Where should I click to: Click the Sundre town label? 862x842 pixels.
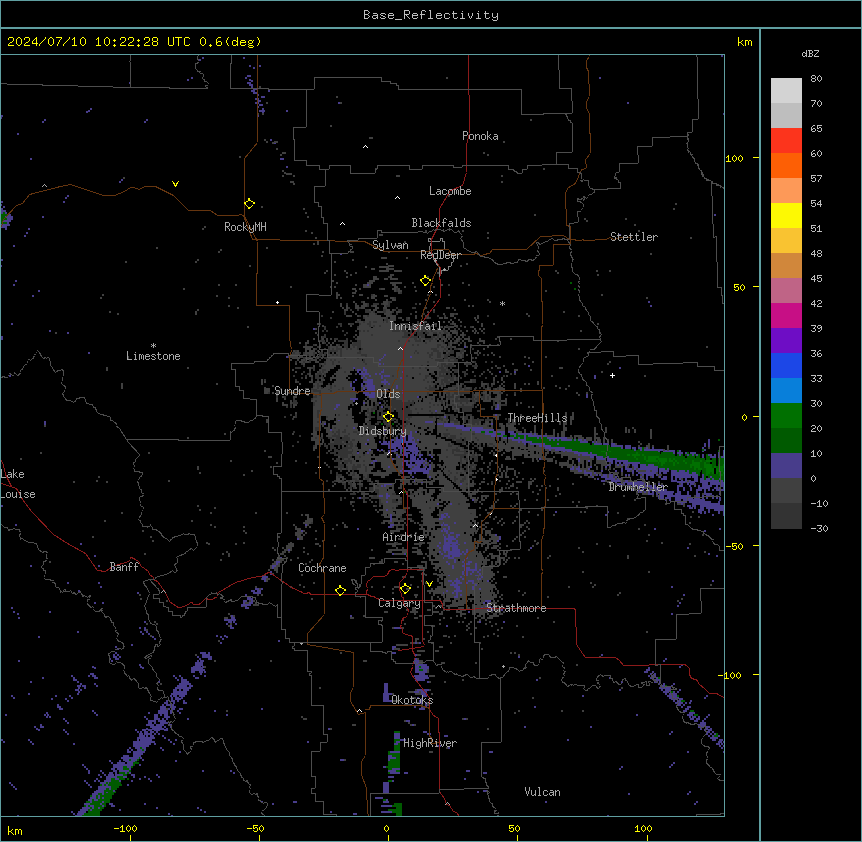pos(292,391)
